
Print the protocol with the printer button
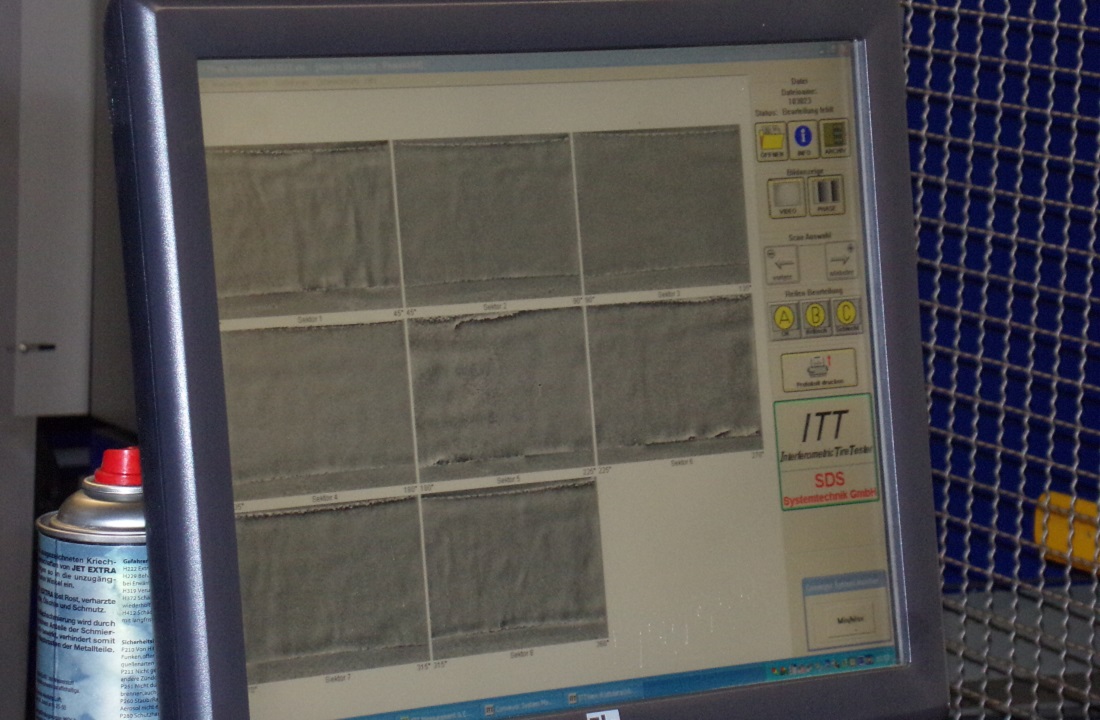(x=819, y=370)
